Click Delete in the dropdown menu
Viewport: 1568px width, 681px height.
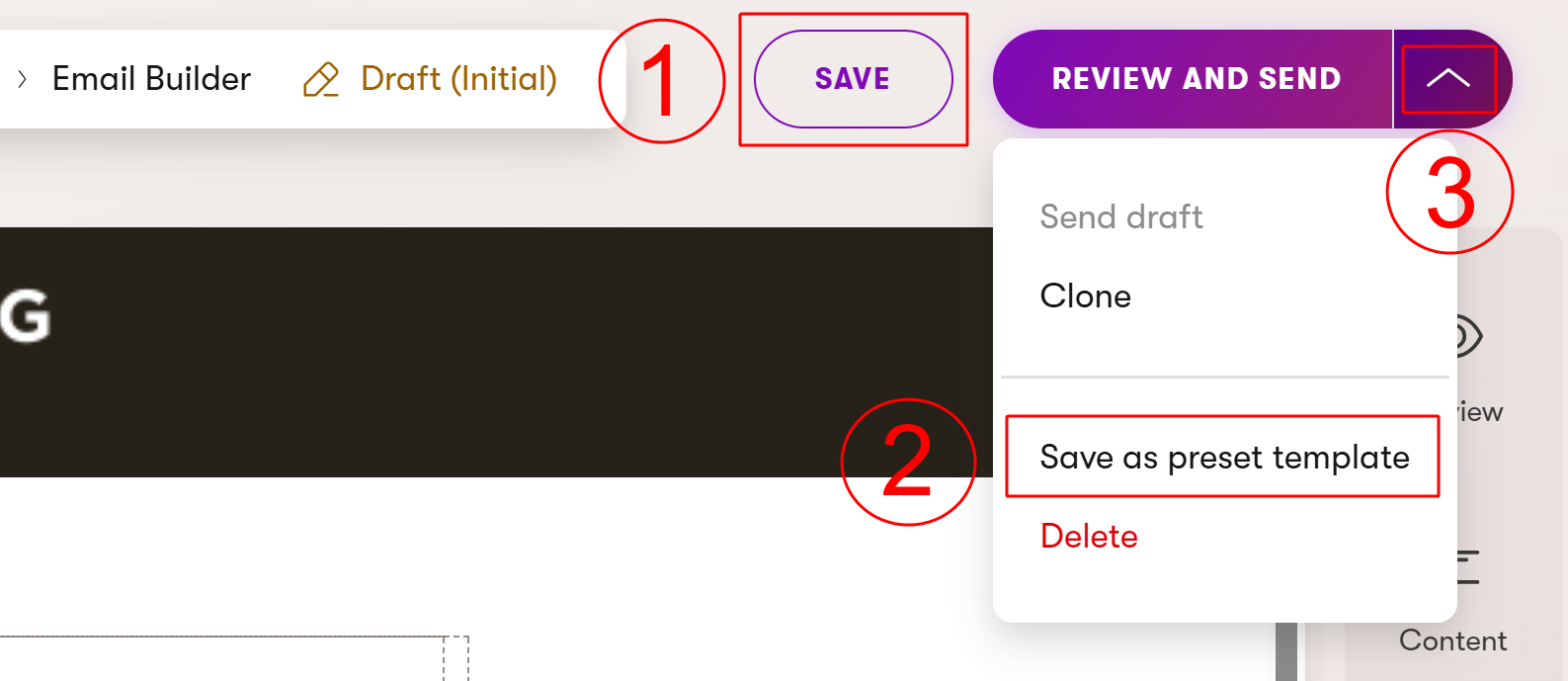1088,536
